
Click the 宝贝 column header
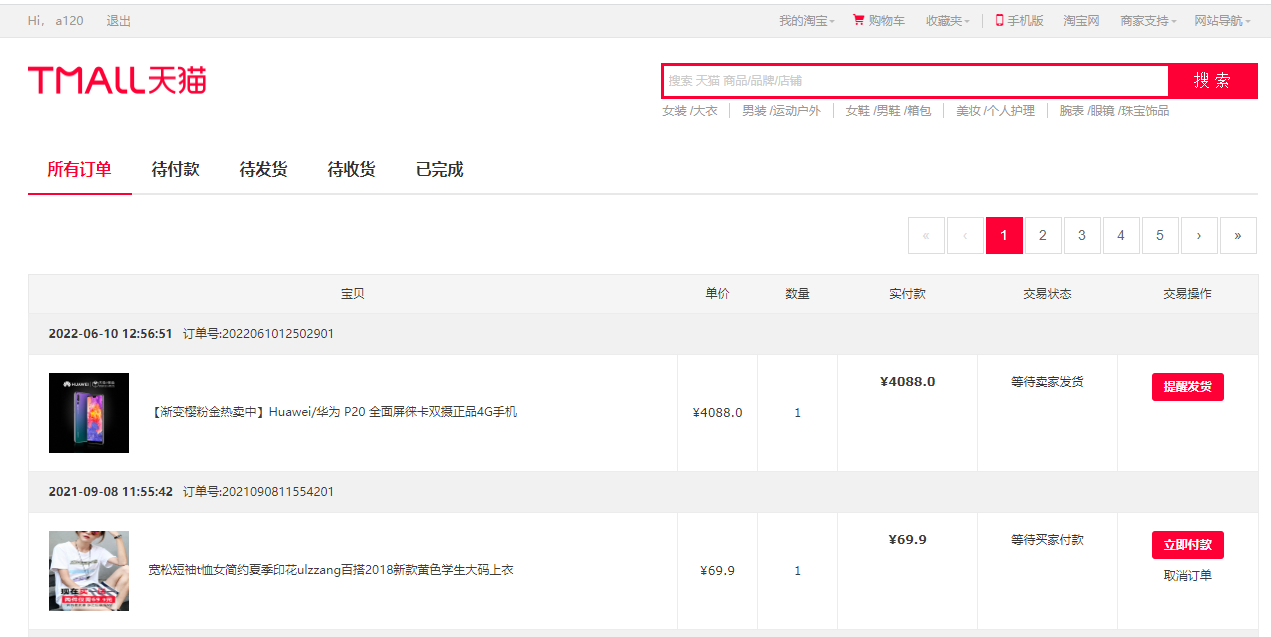click(x=353, y=294)
